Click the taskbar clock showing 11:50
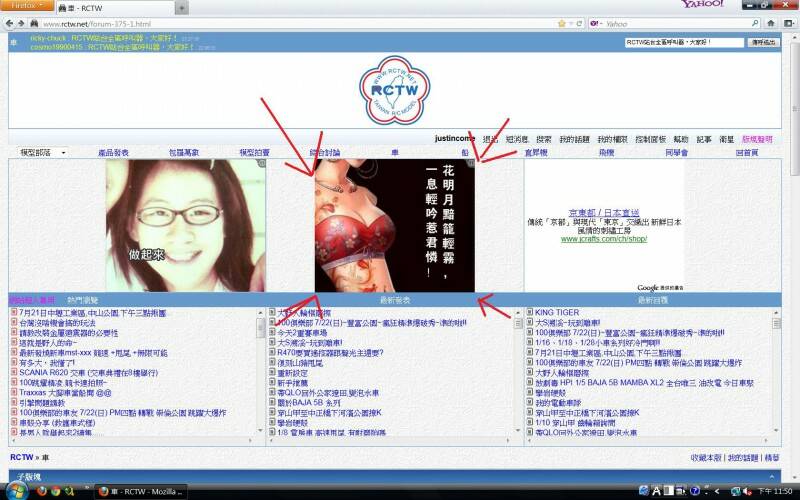This screenshot has width=800, height=500. coord(776,491)
